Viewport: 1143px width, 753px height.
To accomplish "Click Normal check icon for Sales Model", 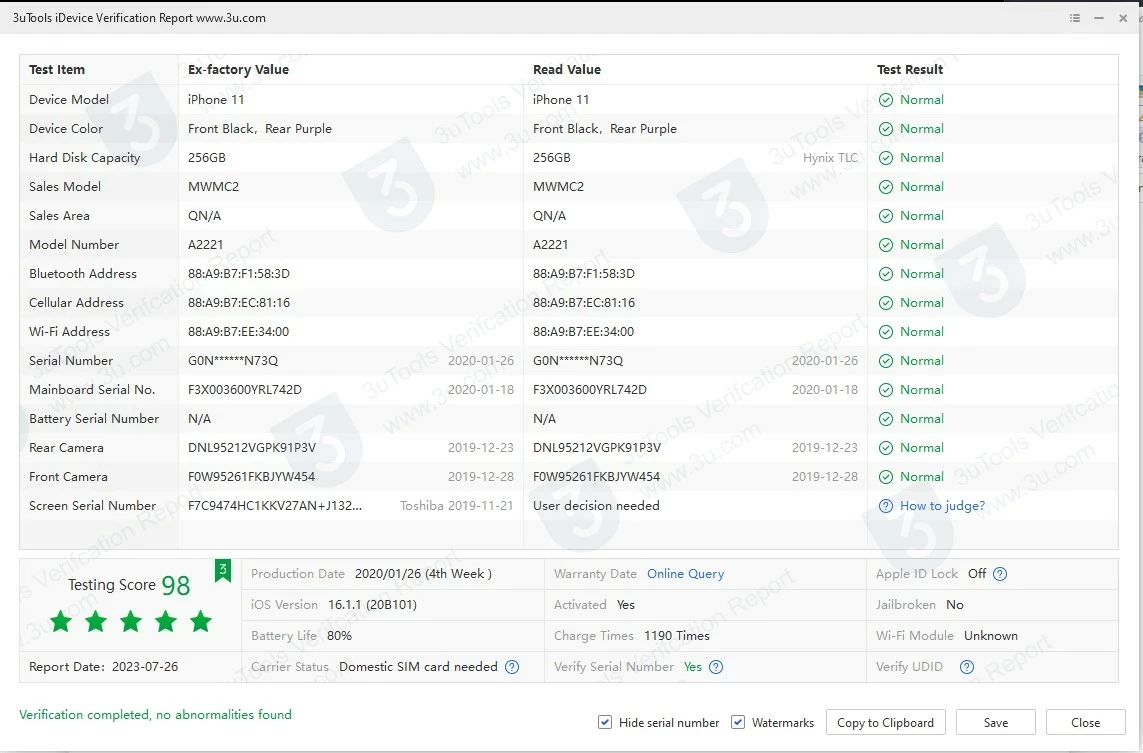I will click(x=886, y=187).
